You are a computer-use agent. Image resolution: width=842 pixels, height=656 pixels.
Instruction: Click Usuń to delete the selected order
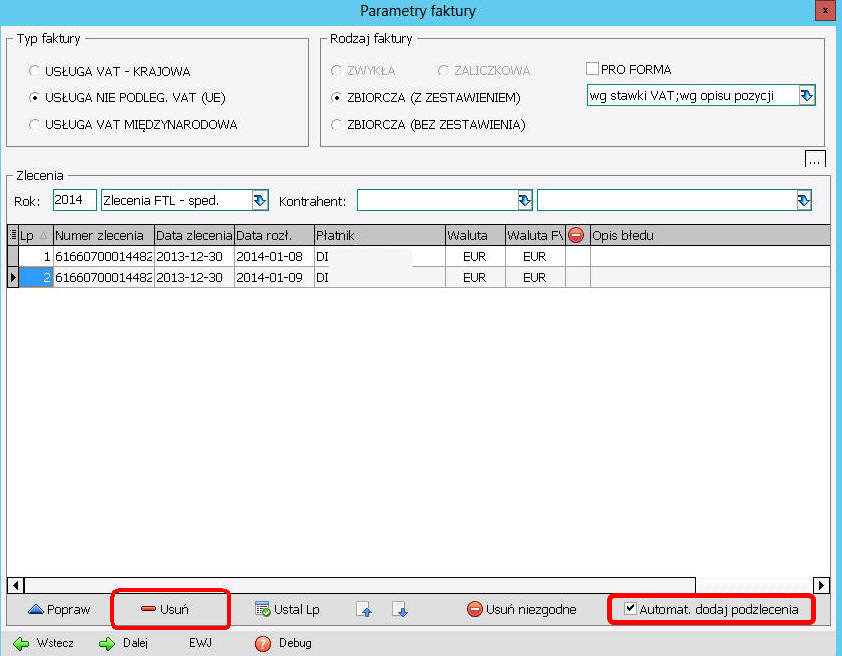click(x=165, y=609)
